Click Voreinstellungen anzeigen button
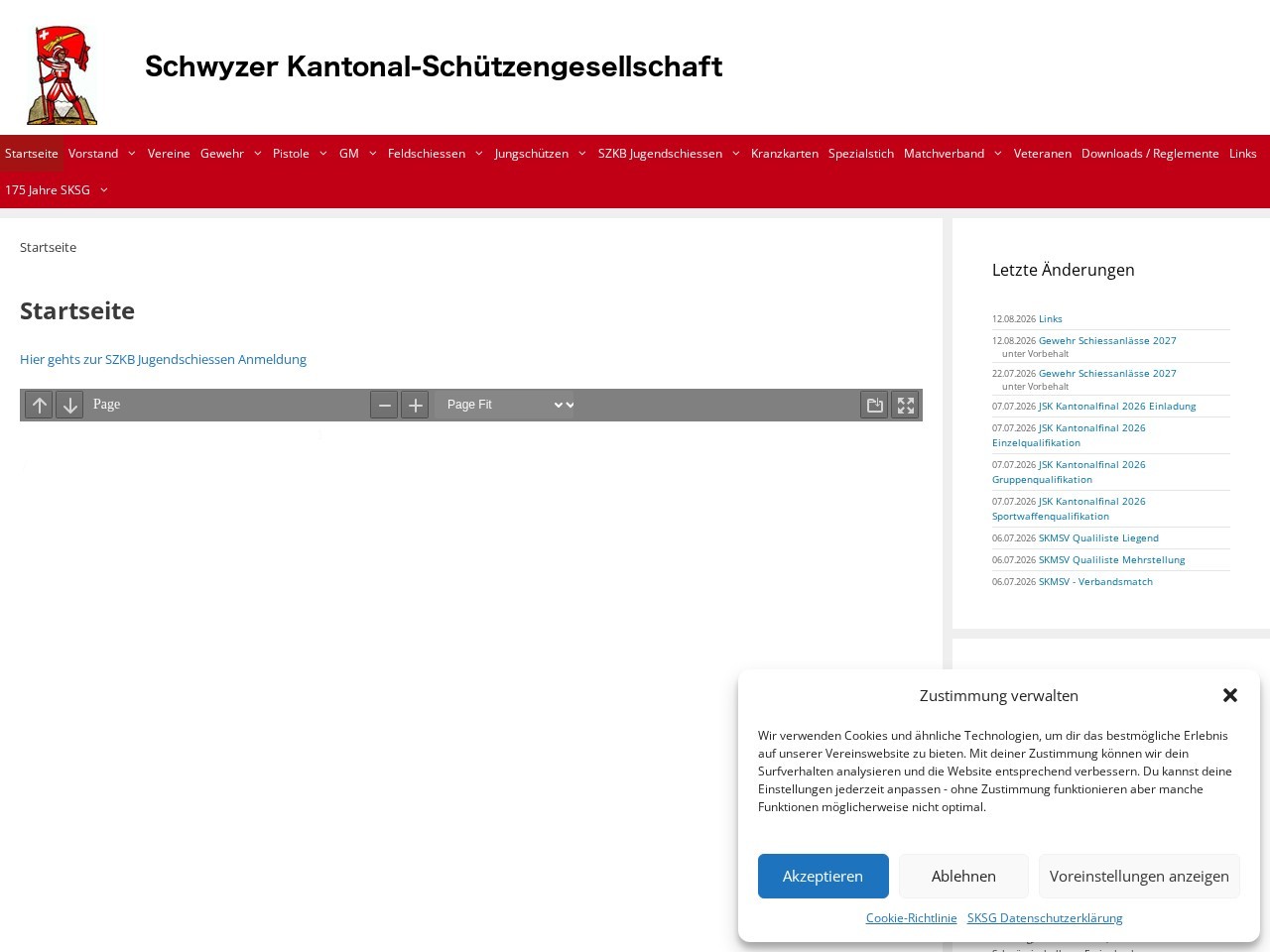 coord(1139,876)
